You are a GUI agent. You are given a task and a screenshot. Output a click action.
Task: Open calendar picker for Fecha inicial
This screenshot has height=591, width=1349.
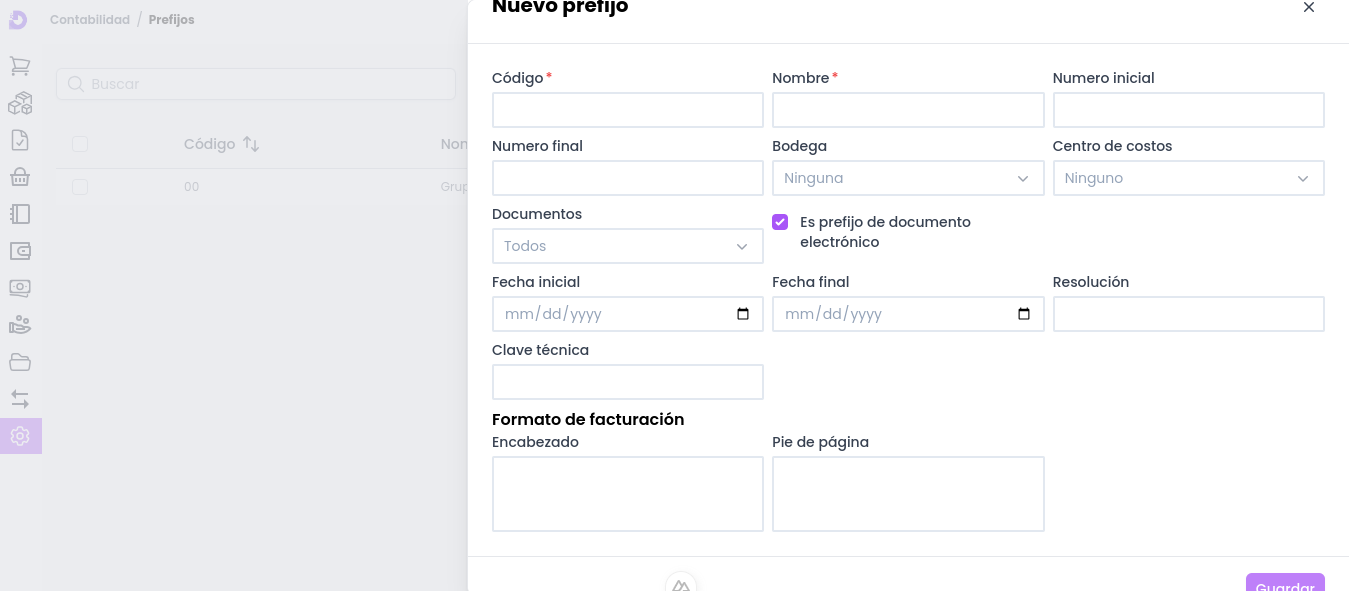[x=743, y=314]
